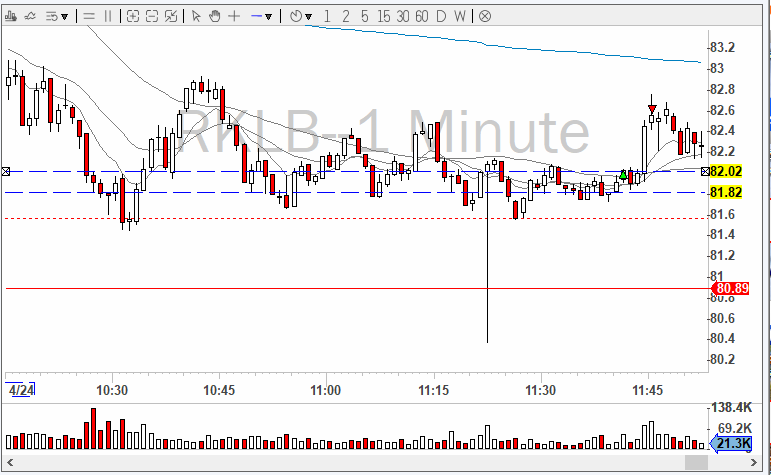
Task: Click the green up-triangle trade marker
Action: 623,175
